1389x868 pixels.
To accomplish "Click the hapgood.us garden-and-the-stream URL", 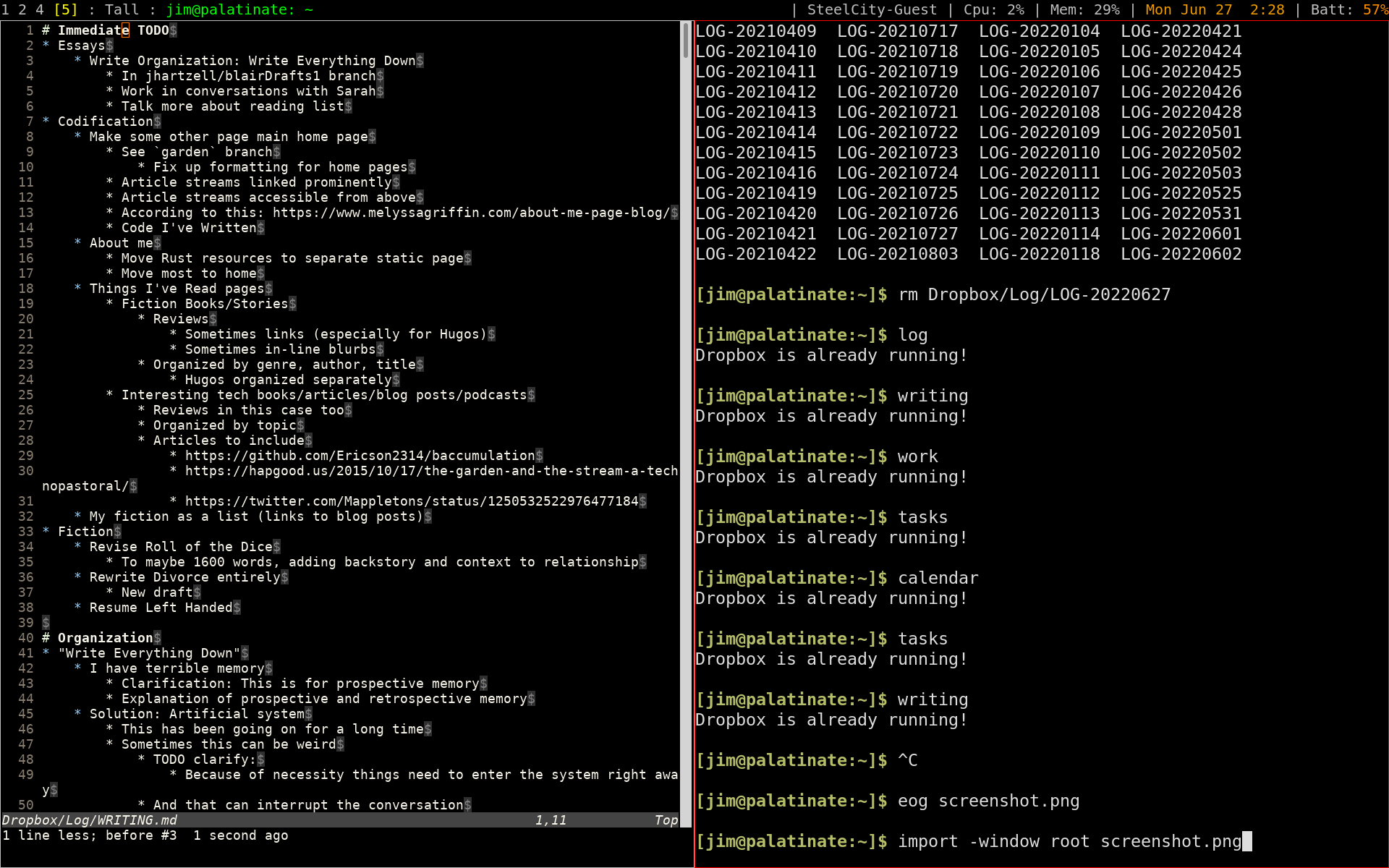I will pos(431,471).
